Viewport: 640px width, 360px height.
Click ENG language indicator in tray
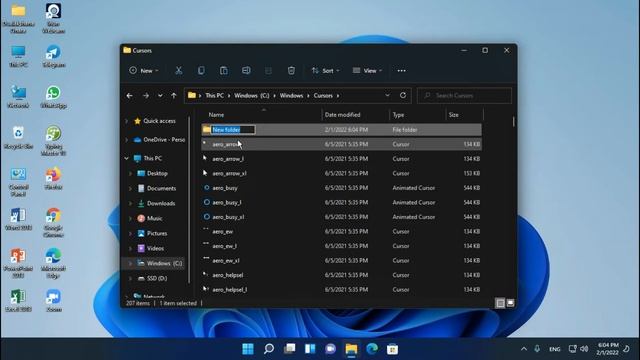point(554,349)
